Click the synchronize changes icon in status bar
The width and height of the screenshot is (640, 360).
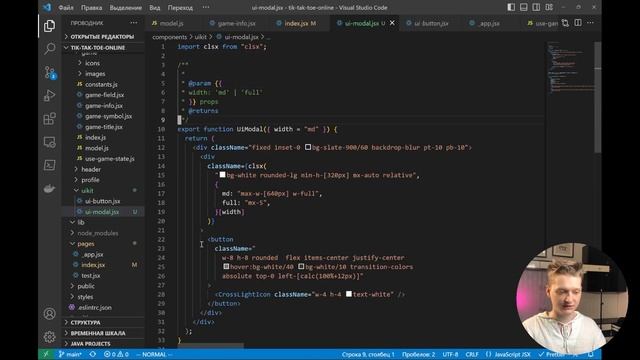point(93,354)
